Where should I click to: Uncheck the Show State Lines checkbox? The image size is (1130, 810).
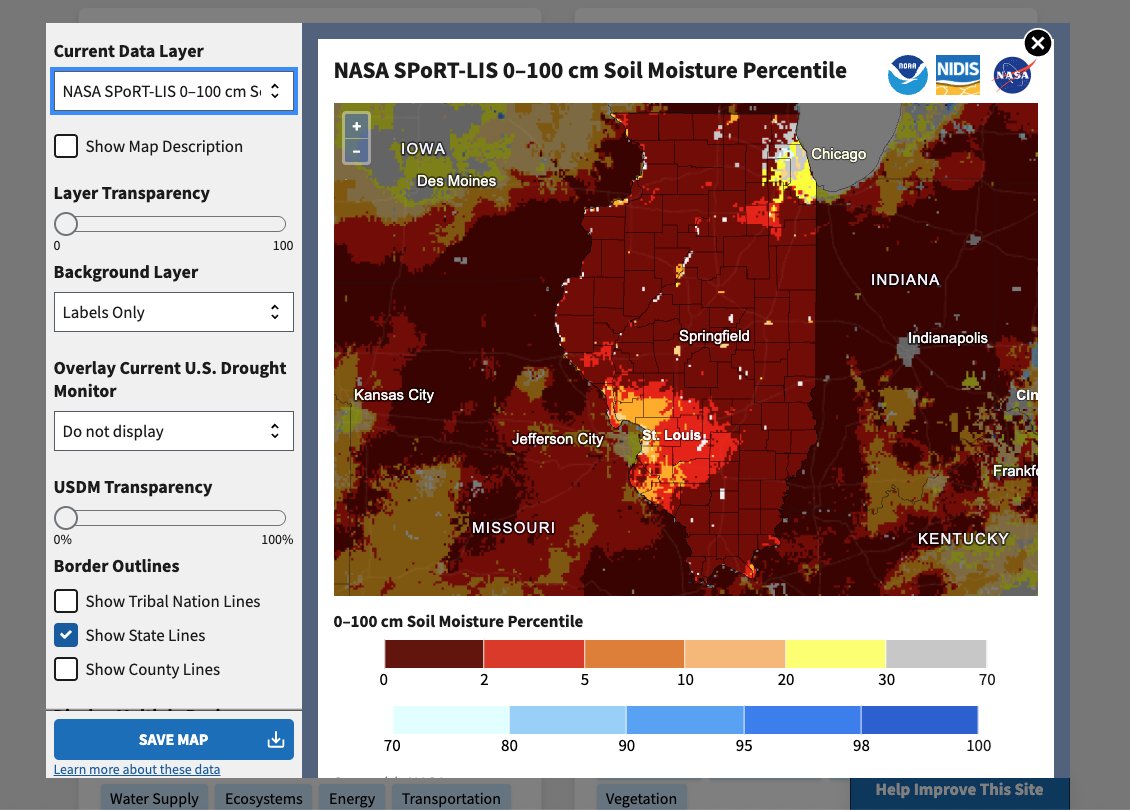[66, 635]
